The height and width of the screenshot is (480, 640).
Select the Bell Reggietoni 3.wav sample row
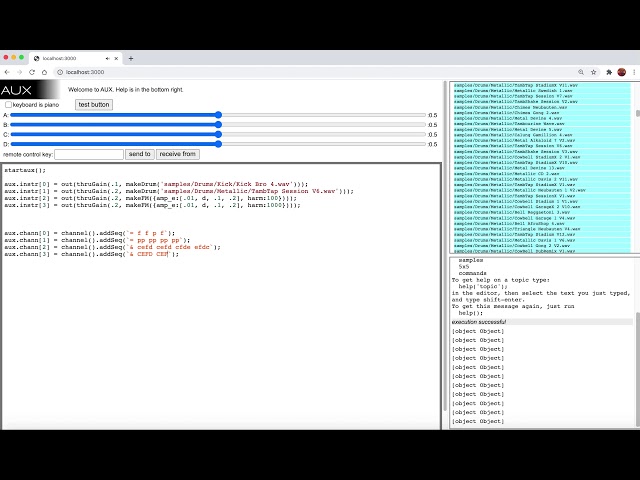click(542, 212)
